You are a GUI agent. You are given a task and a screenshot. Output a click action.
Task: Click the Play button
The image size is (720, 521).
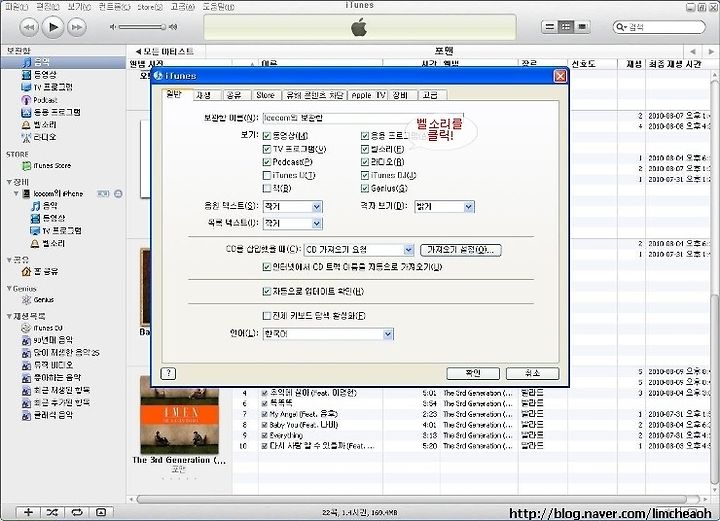pyautogui.click(x=53, y=27)
